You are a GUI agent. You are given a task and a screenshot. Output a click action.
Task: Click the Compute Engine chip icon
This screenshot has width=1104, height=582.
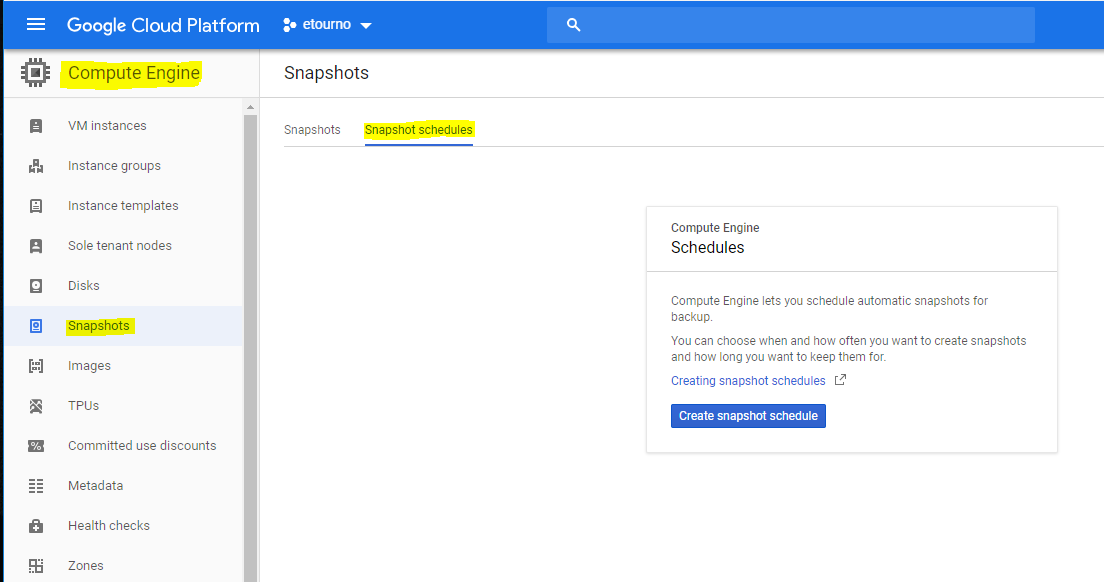coord(35,72)
